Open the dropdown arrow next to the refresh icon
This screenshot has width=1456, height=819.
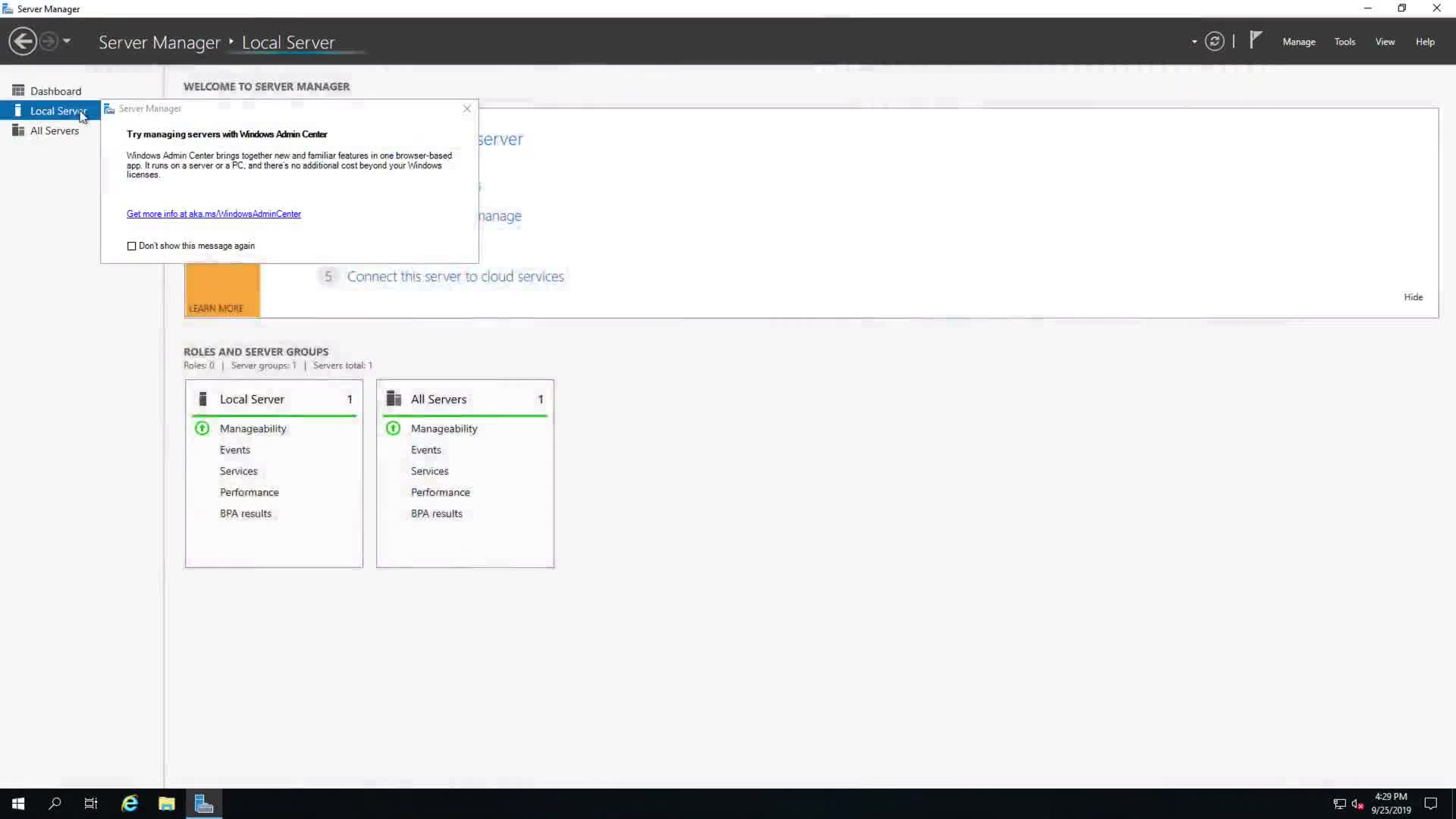pyautogui.click(x=1194, y=42)
